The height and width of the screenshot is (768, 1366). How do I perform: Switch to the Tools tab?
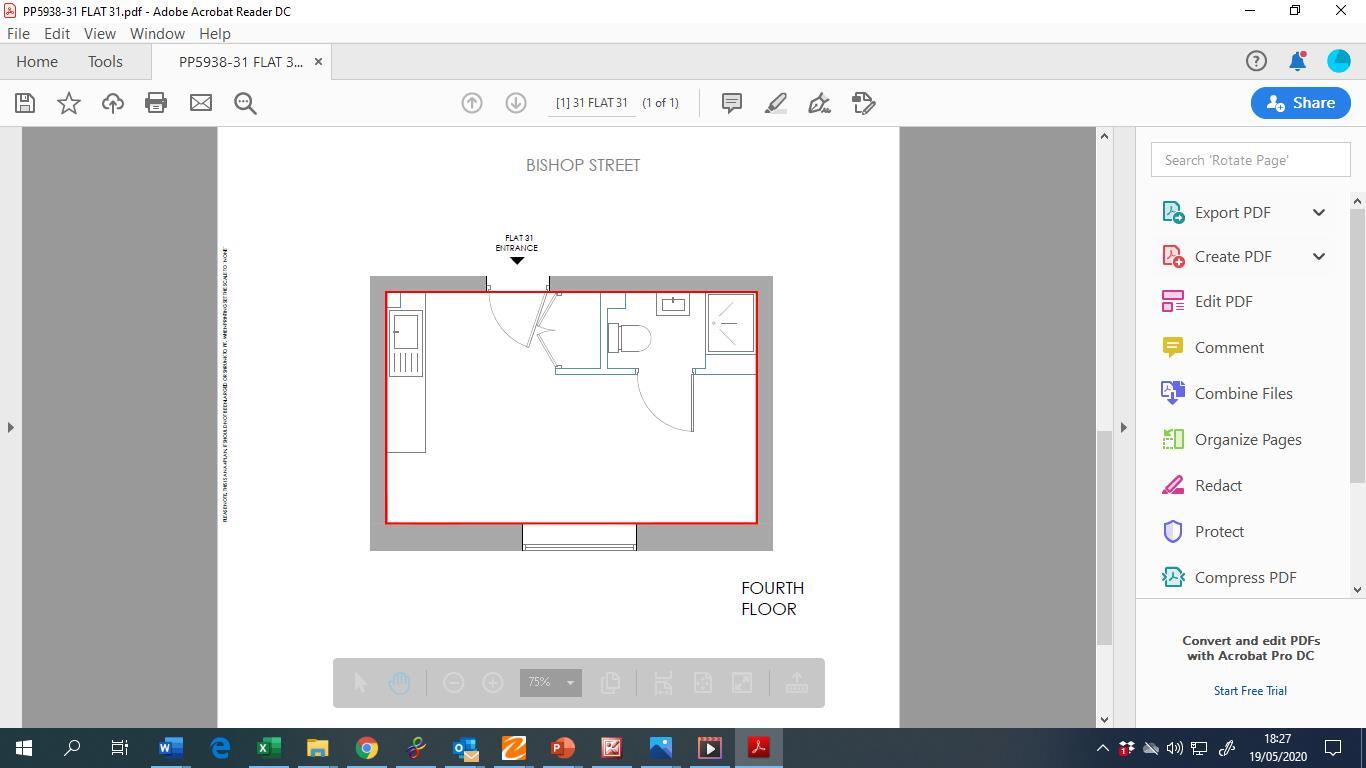click(x=105, y=61)
